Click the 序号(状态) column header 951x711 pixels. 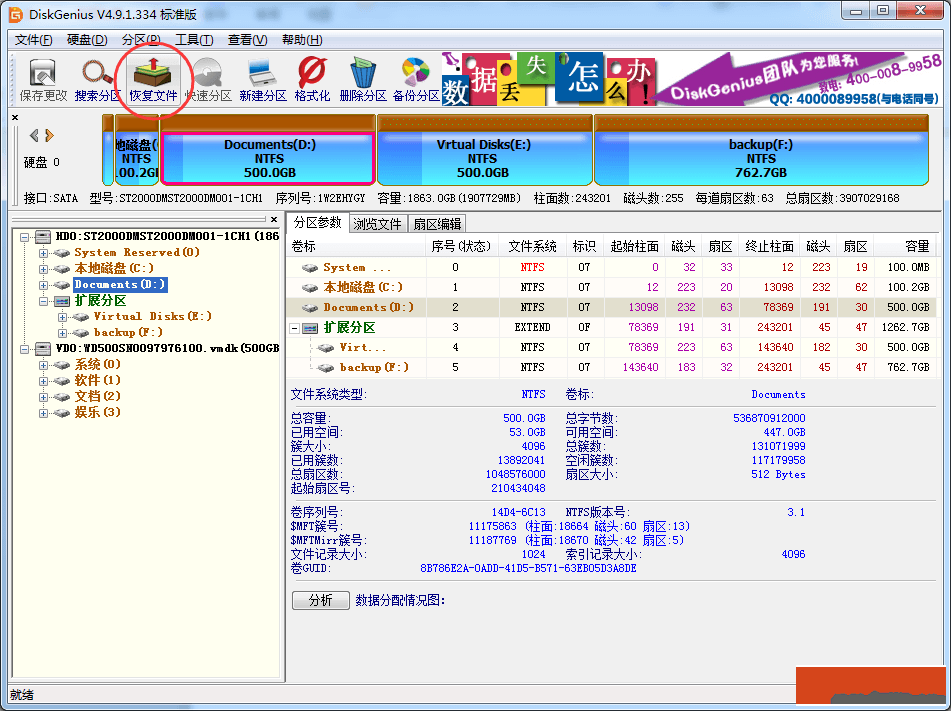tap(463, 246)
